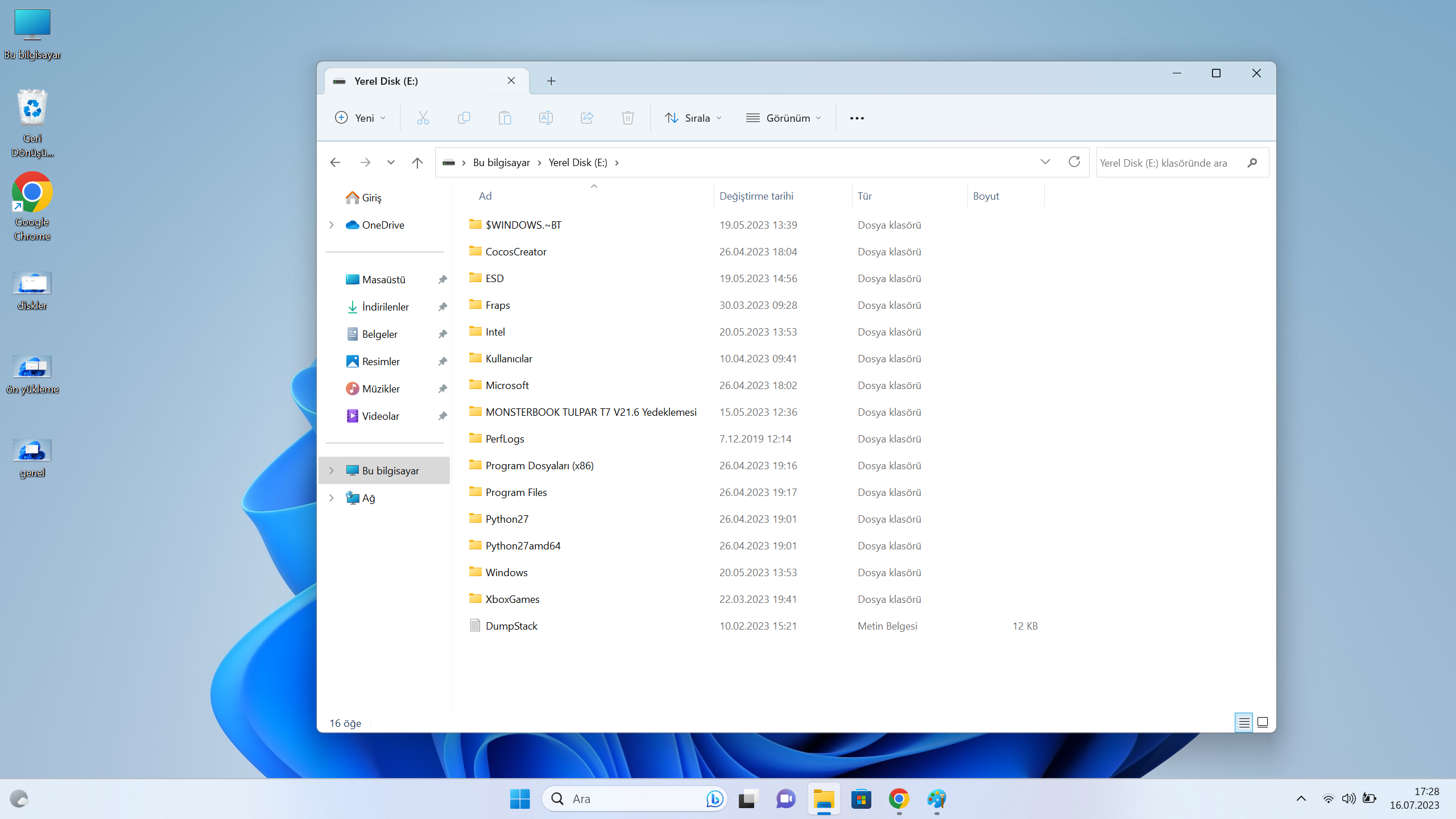The image size is (1456, 819).
Task: Click Bu bilgisayar in the address breadcrumb
Action: click(x=501, y=163)
